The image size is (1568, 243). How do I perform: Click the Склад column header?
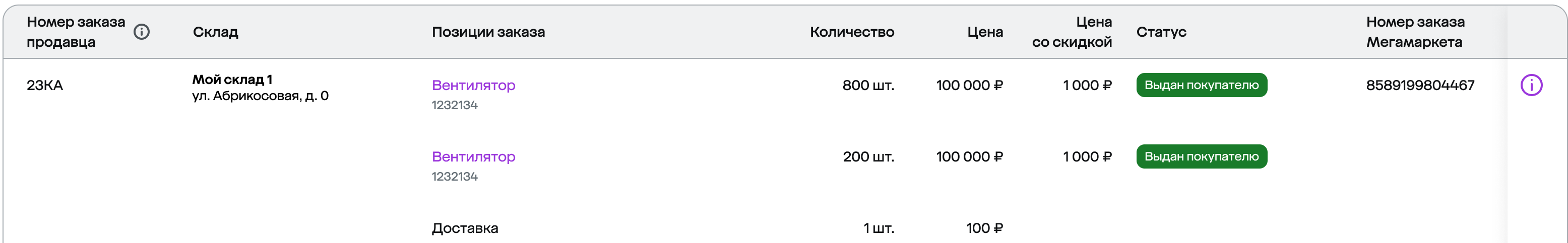[216, 32]
